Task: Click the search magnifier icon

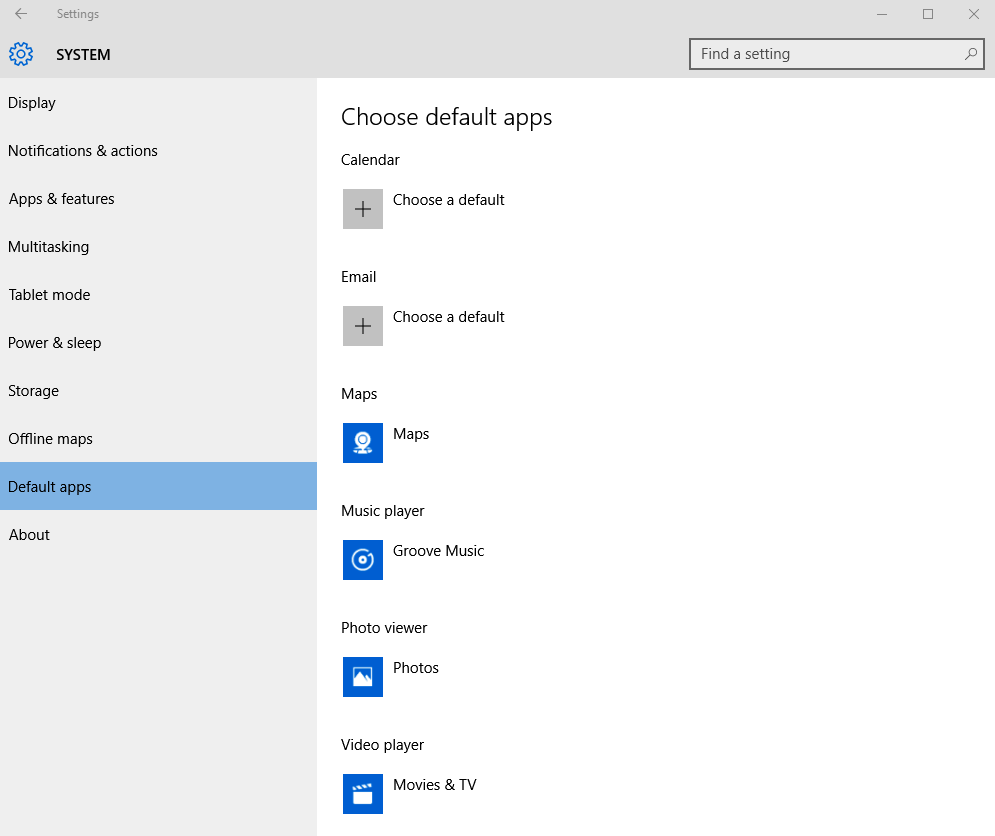Action: pyautogui.click(x=970, y=54)
